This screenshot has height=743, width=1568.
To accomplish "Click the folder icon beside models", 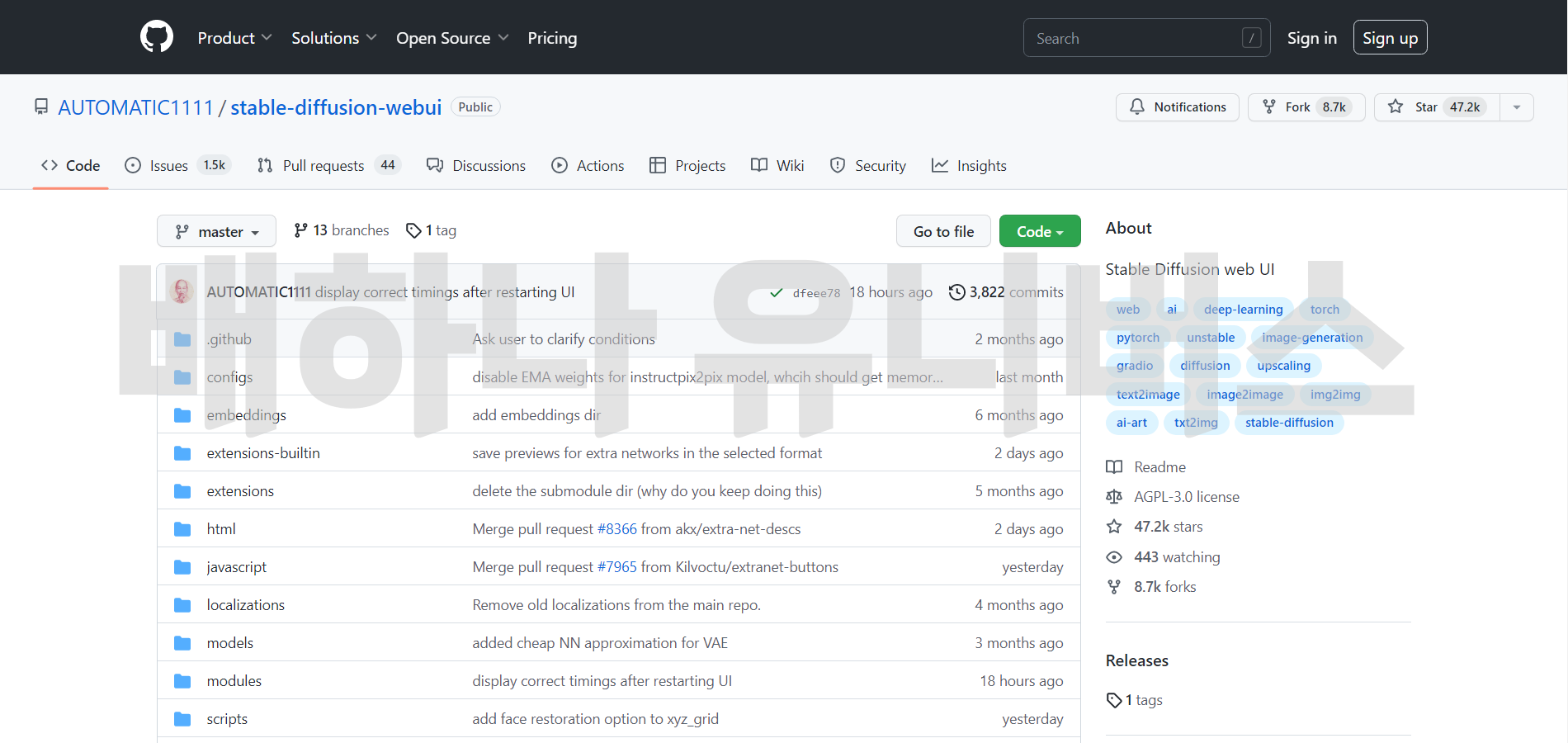I will (182, 643).
